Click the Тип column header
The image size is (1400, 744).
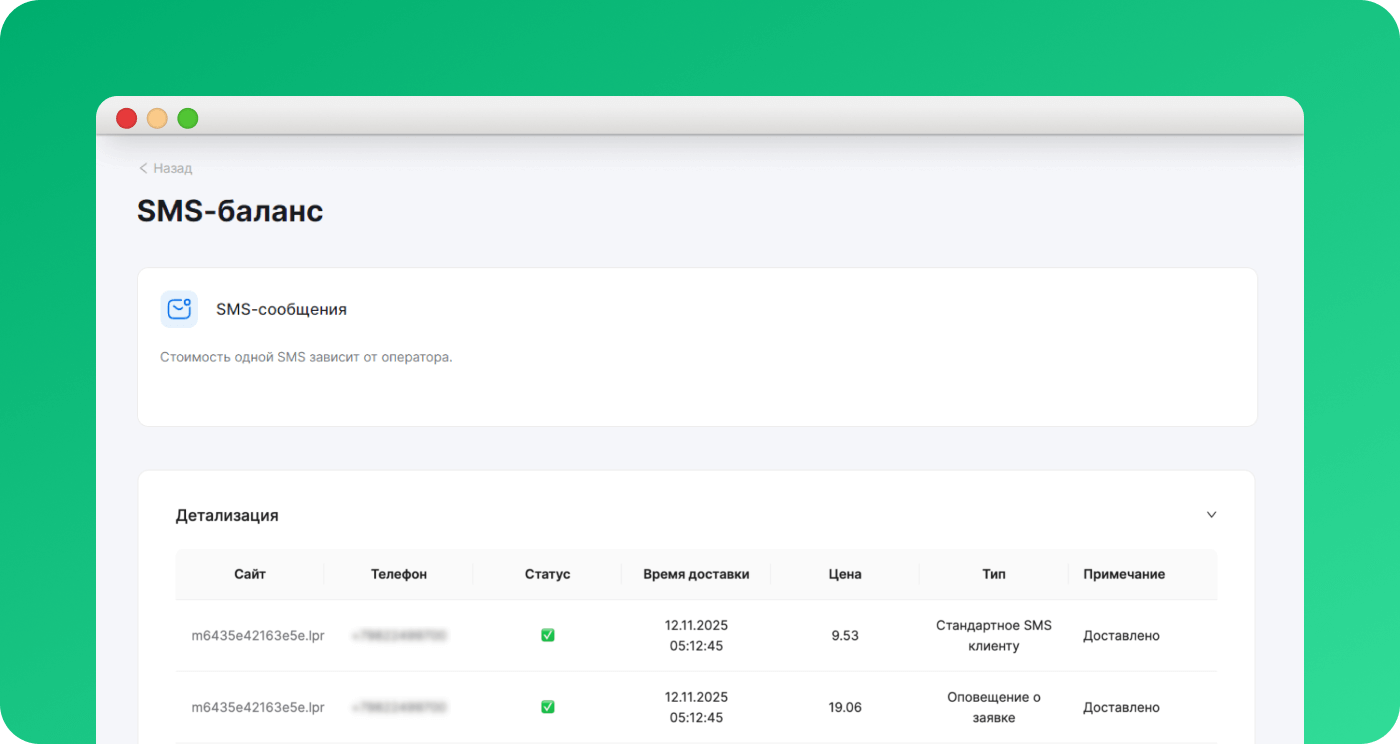coord(994,574)
